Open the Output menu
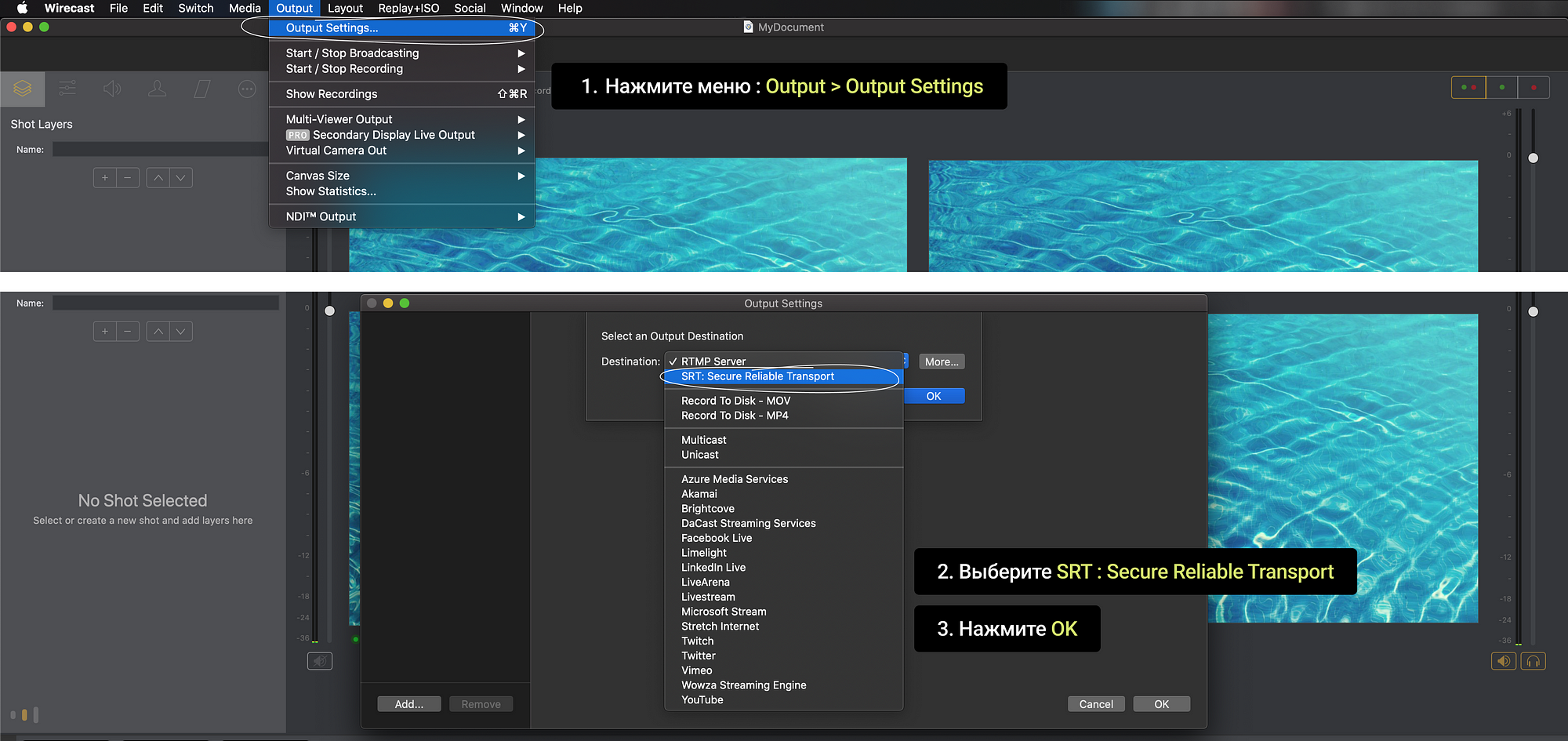Screen dimensions: 1568x741 (294, 8)
